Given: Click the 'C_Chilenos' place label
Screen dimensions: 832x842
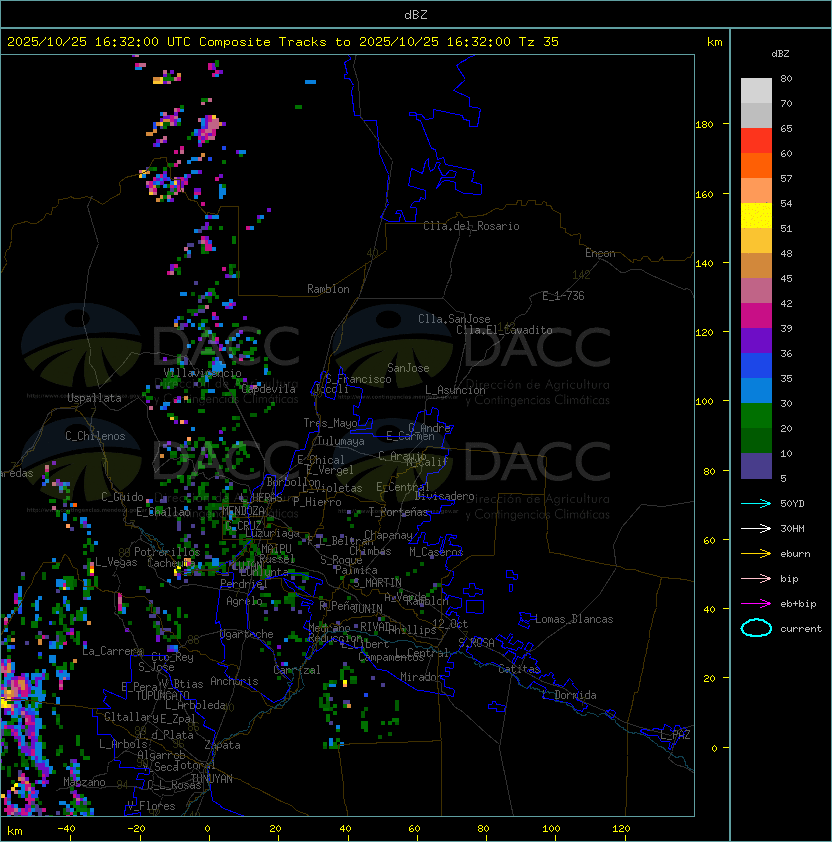Looking at the screenshot, I should click(x=95, y=436).
